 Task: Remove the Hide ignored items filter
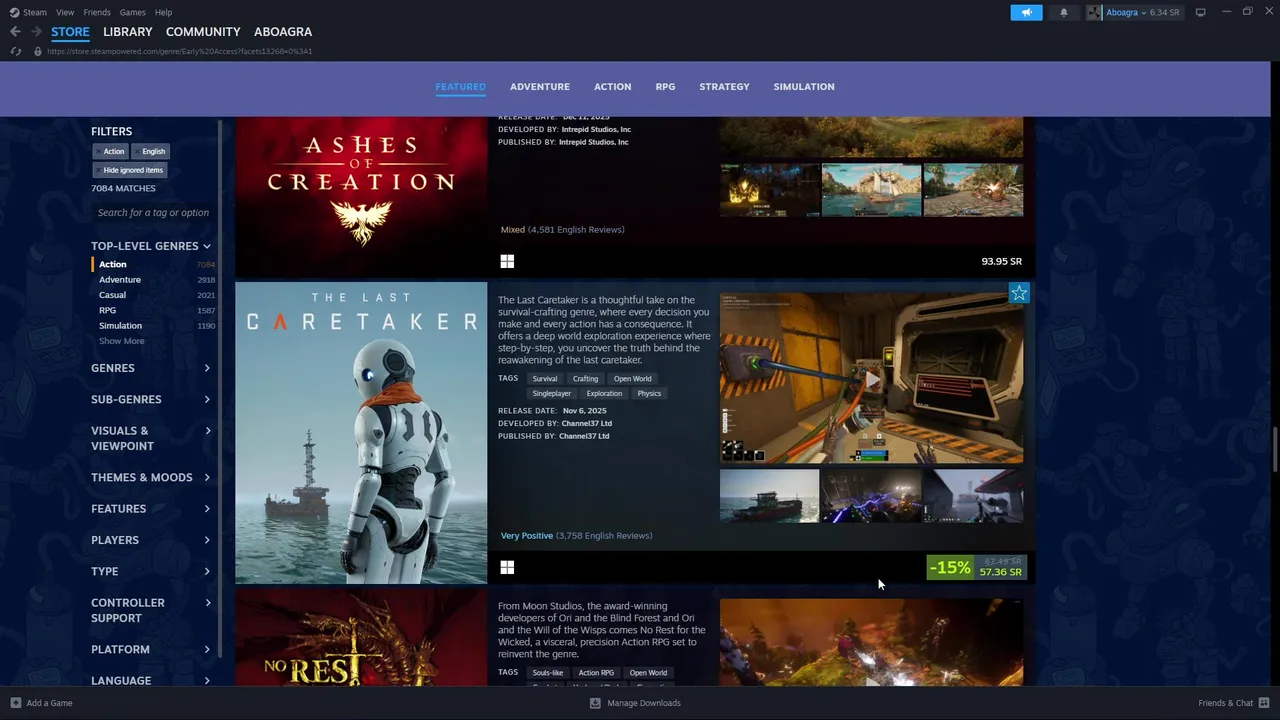(x=130, y=170)
